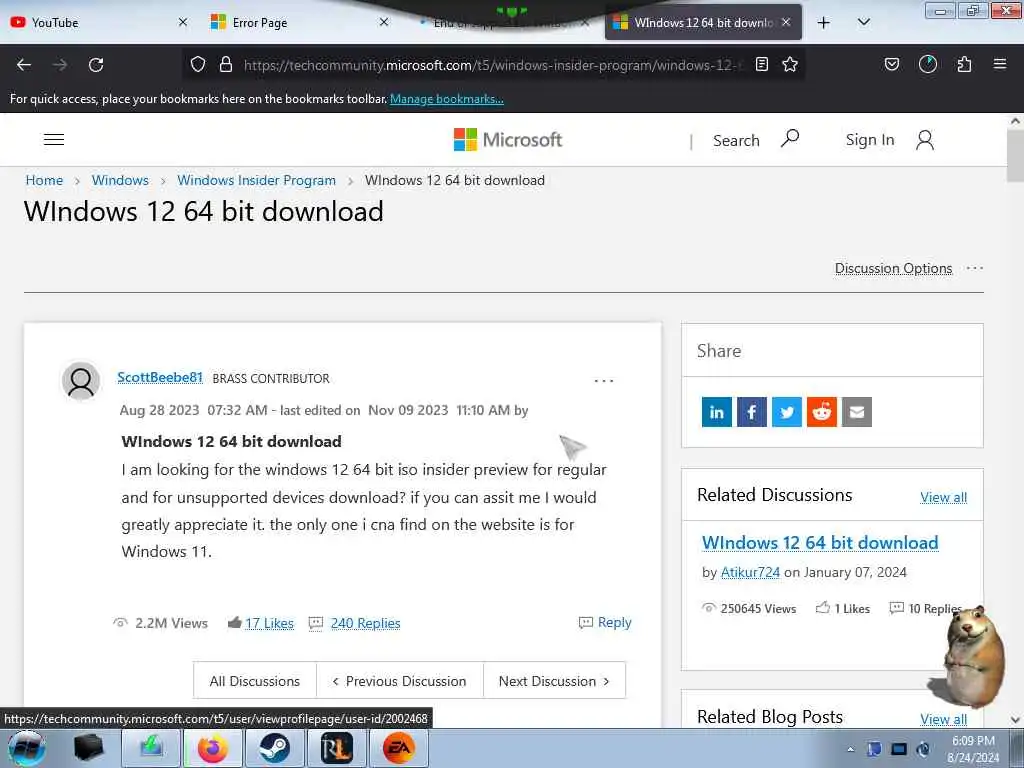Share via email envelope icon
The width and height of the screenshot is (1024, 768).
[x=857, y=412]
